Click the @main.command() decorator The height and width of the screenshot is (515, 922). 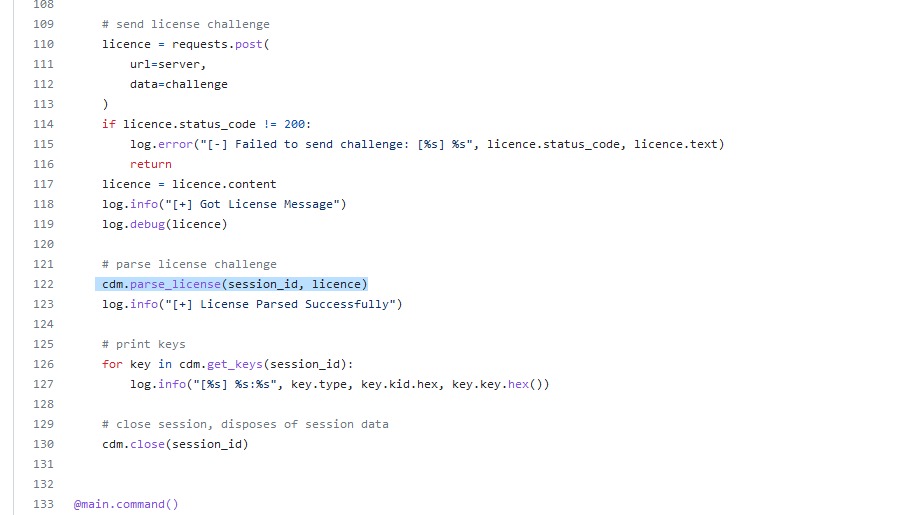pos(125,504)
